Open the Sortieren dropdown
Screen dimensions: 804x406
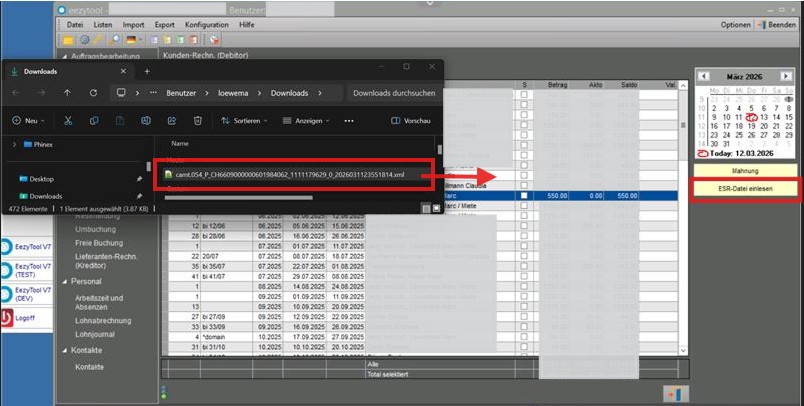click(x=243, y=121)
